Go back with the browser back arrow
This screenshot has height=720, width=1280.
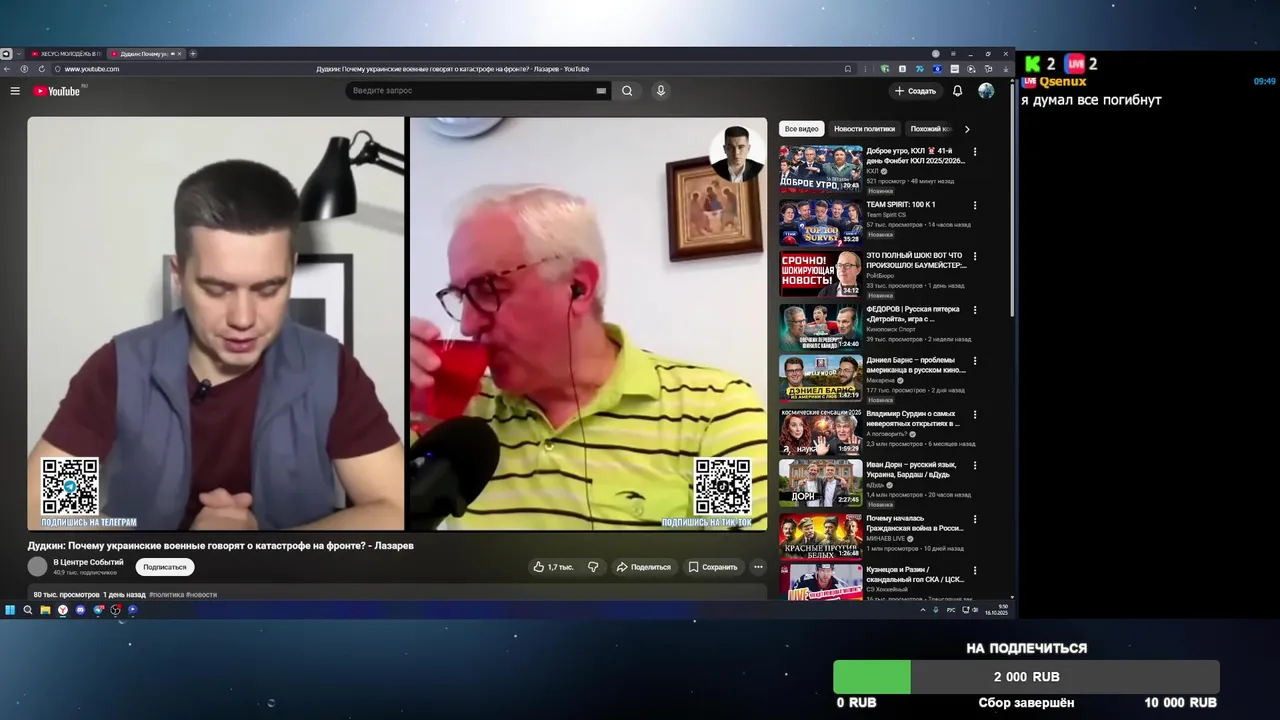point(8,69)
